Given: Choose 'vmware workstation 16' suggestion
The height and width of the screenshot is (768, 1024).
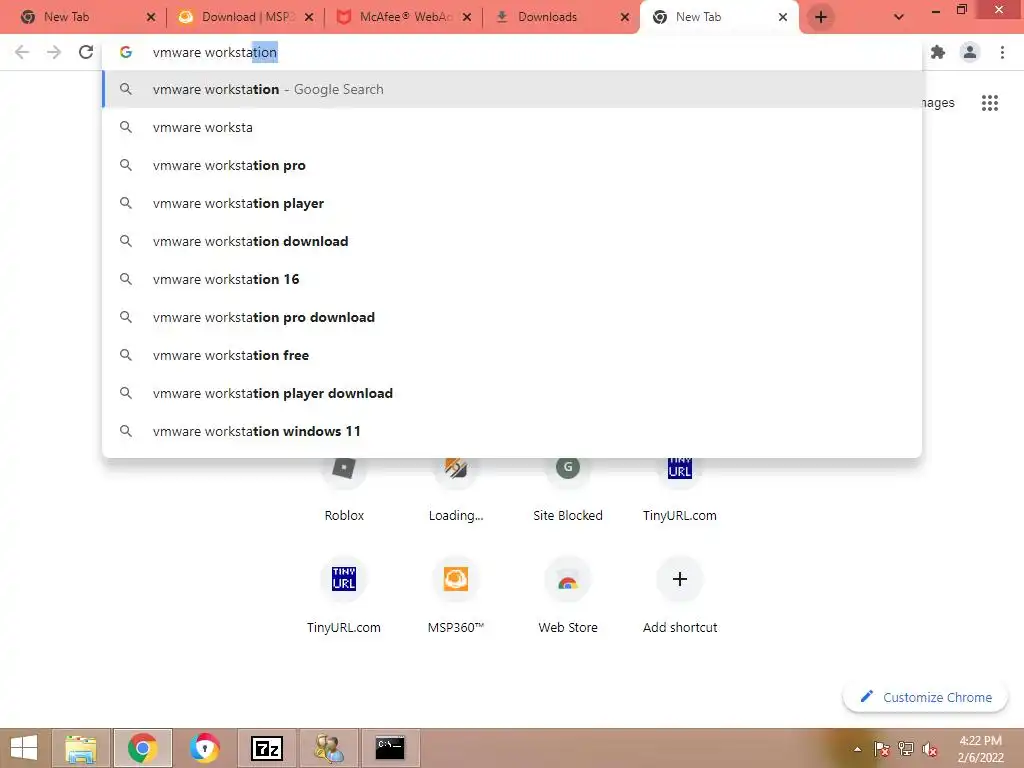Looking at the screenshot, I should click(x=512, y=279).
